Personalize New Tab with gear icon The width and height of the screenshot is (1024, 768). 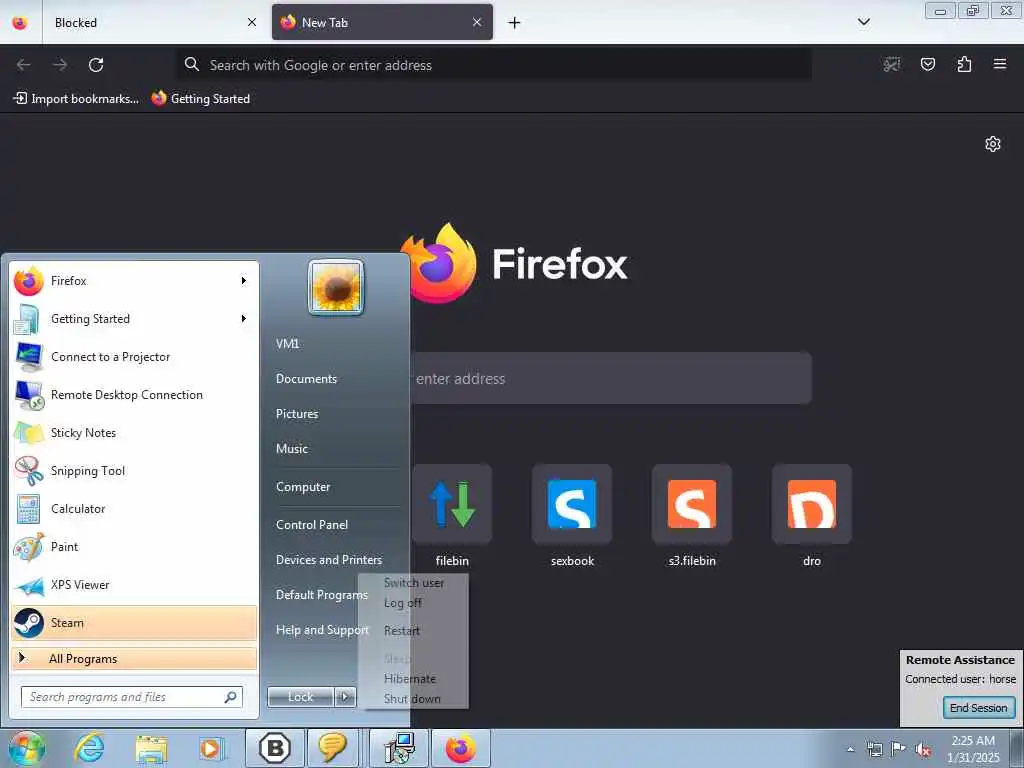[x=993, y=144]
